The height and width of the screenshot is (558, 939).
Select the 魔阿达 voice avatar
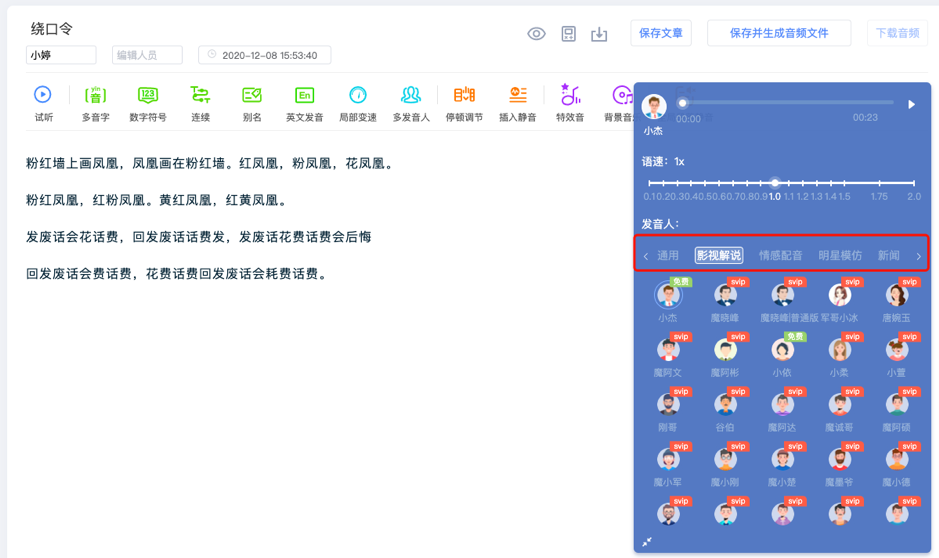(x=782, y=405)
